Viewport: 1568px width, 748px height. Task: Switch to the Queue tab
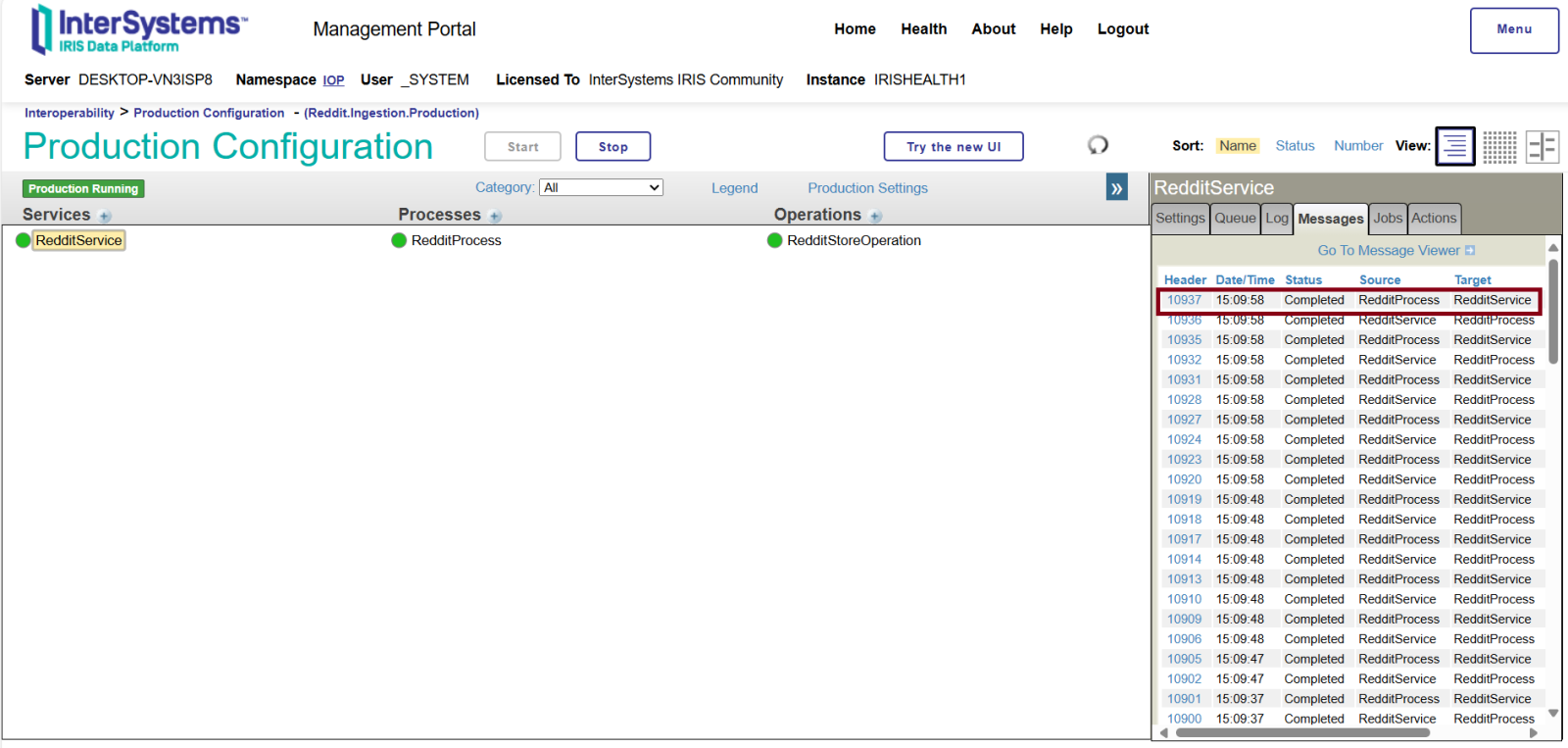tap(1235, 219)
